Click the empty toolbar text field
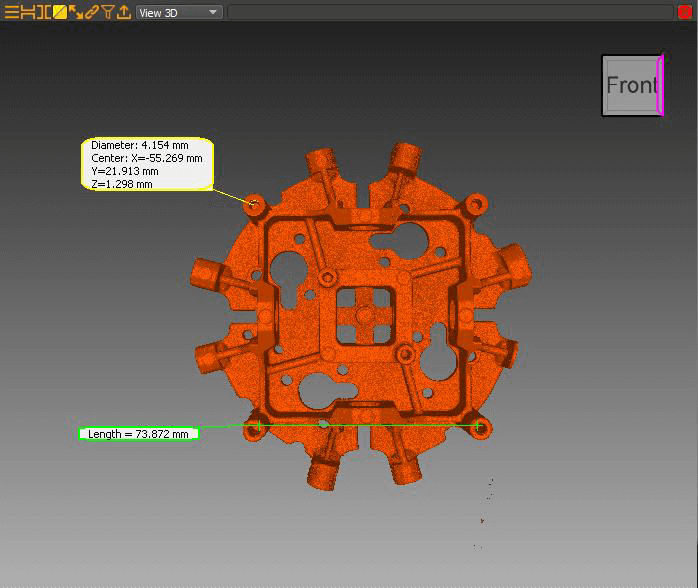 pos(450,12)
